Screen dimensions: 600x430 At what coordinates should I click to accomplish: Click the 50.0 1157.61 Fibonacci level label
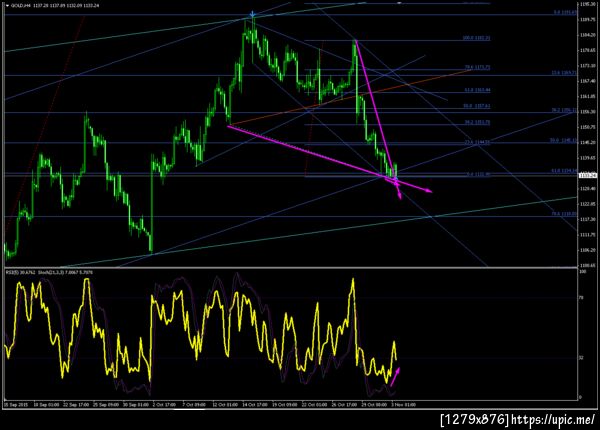click(477, 106)
